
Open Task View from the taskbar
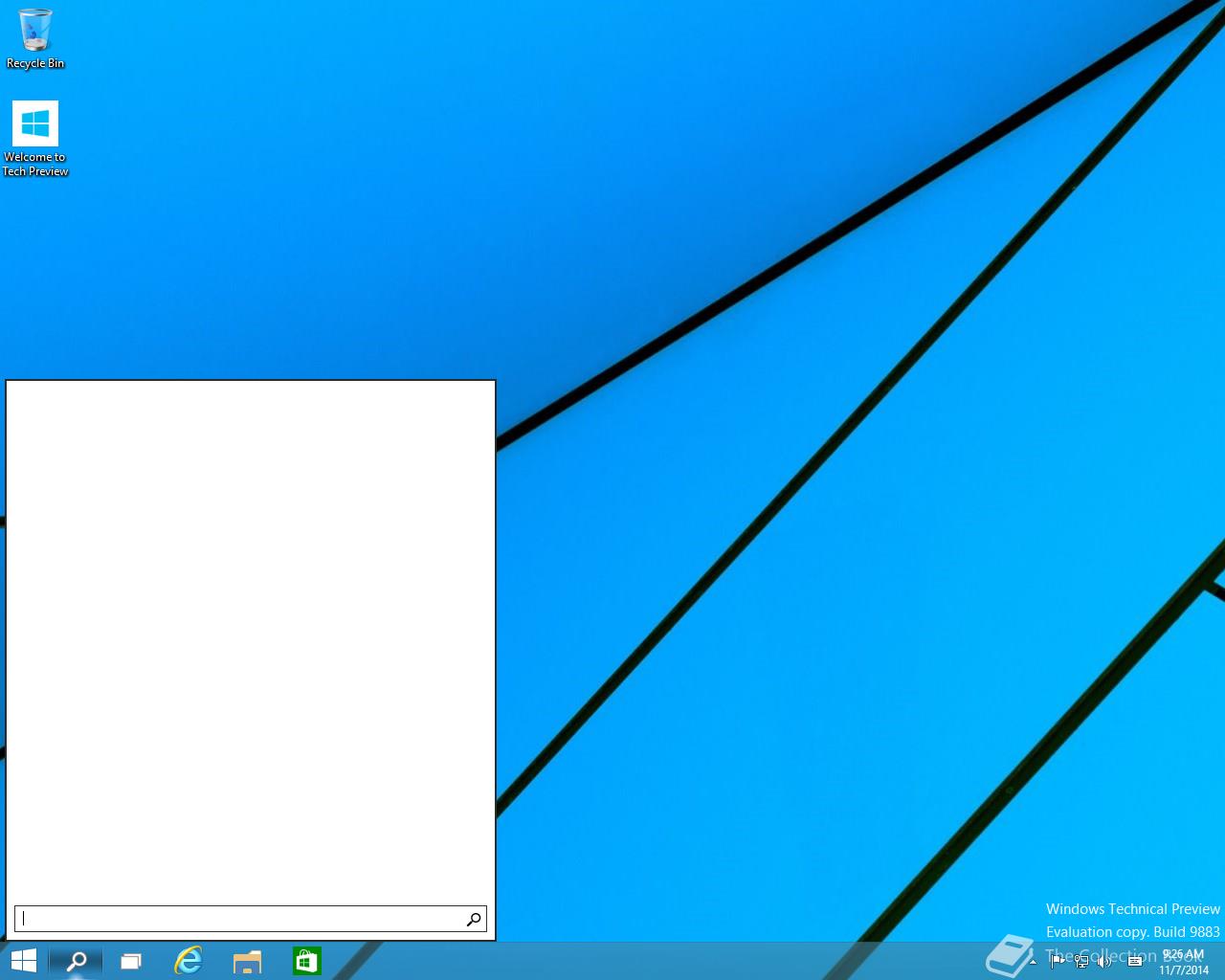130,961
